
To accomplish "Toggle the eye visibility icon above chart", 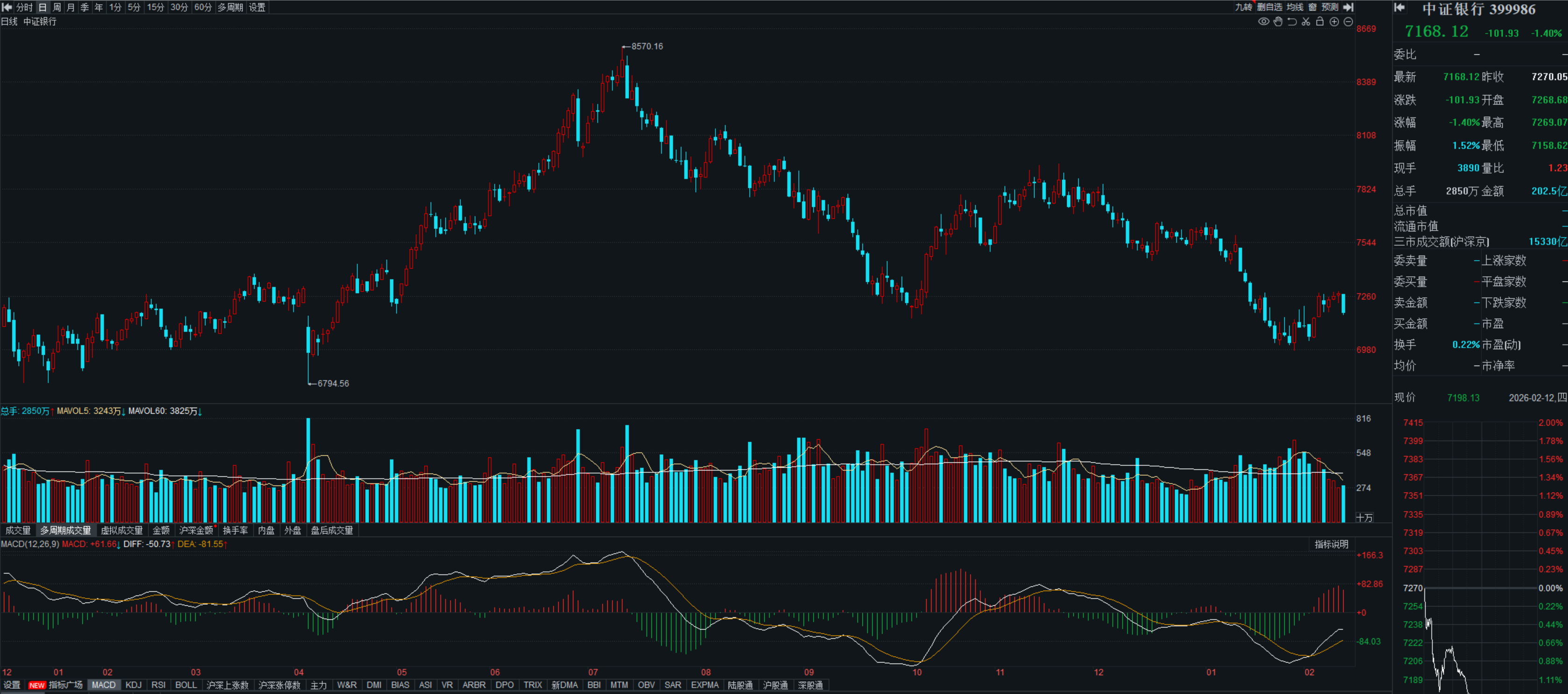I will [1264, 22].
